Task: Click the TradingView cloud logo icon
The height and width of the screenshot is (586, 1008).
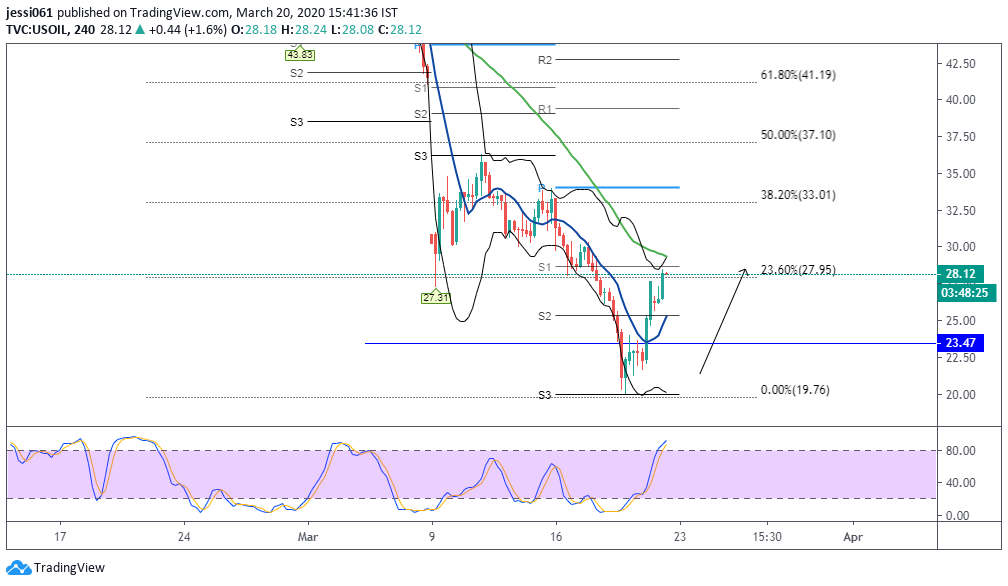Action: click(x=18, y=567)
